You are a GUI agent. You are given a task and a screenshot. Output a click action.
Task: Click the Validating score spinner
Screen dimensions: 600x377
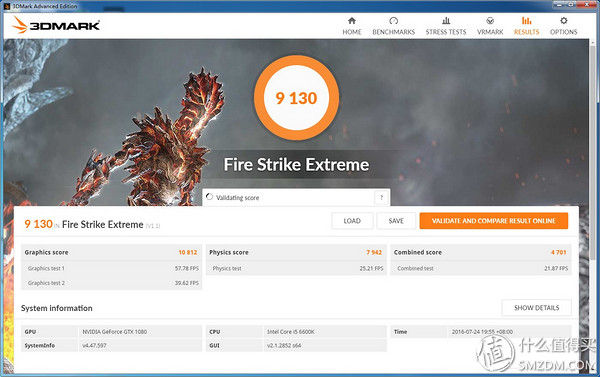(x=209, y=197)
